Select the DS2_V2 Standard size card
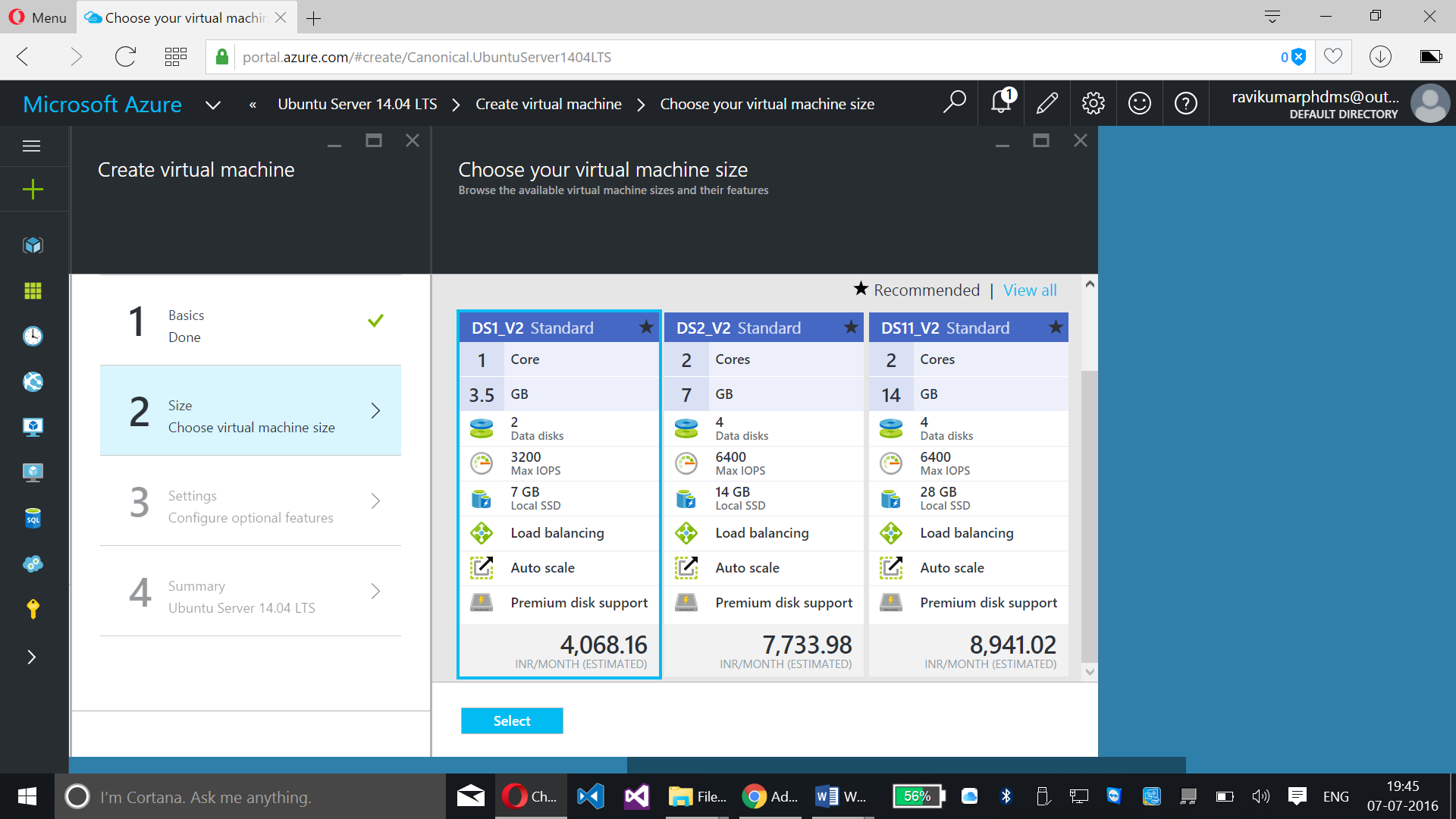Screen dimensions: 1456x819 tap(764, 494)
